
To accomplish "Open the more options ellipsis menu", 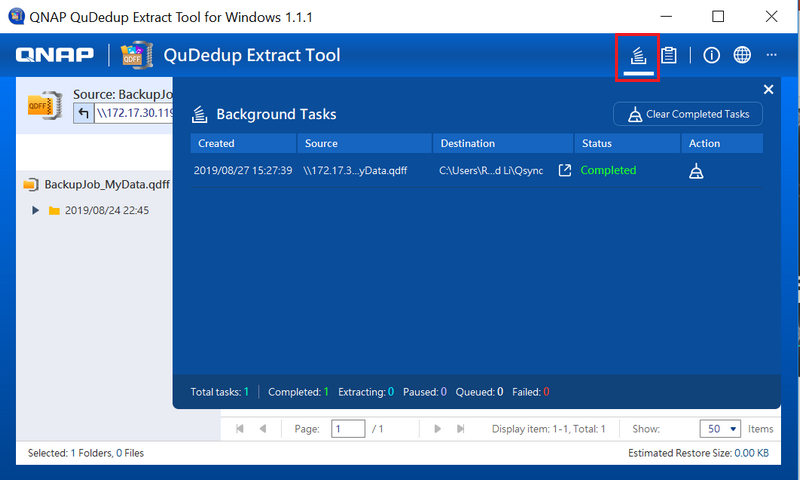I will [771, 55].
